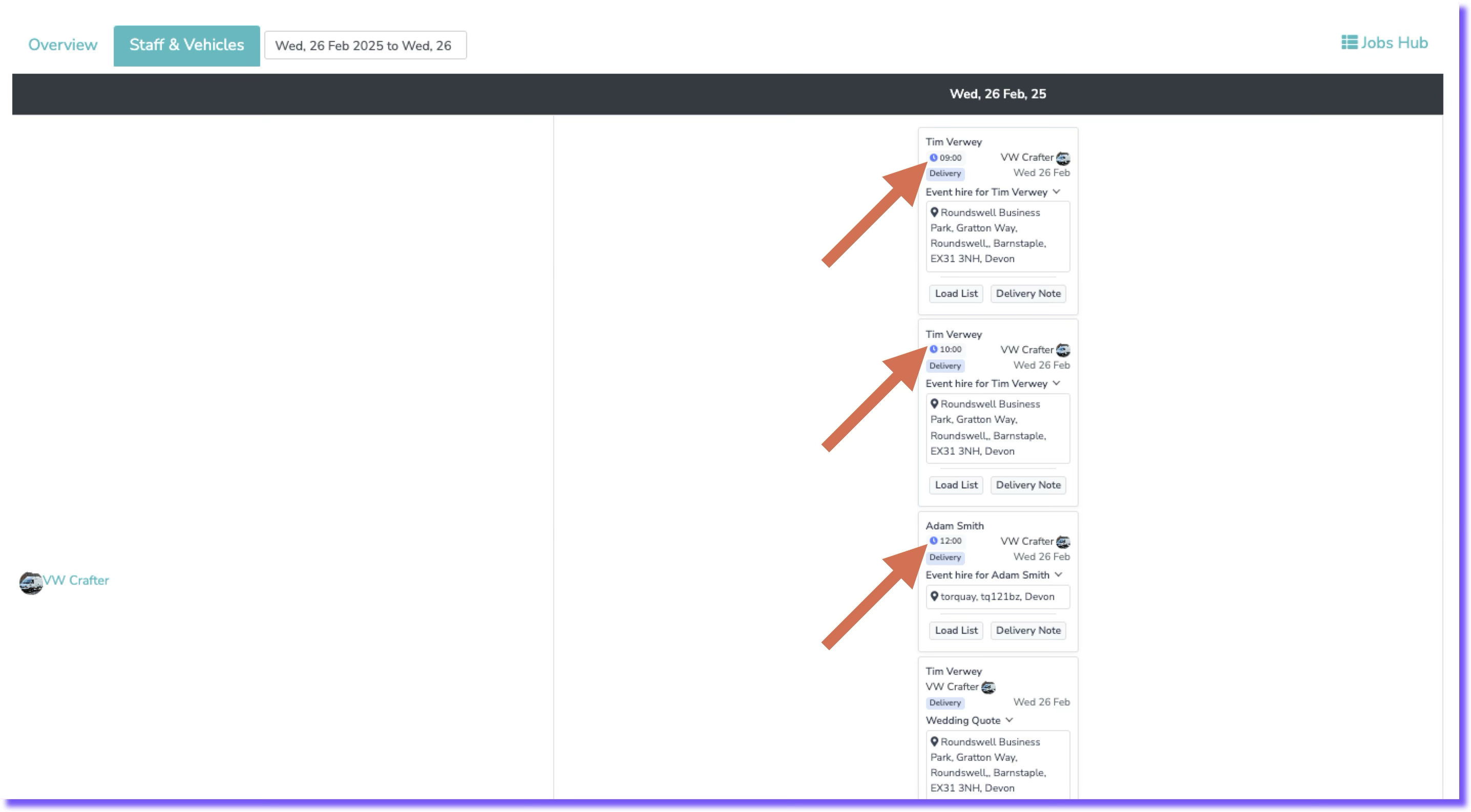1471x812 pixels.
Task: Click the Delivery badge on the 10:00 card
Action: coord(945,366)
